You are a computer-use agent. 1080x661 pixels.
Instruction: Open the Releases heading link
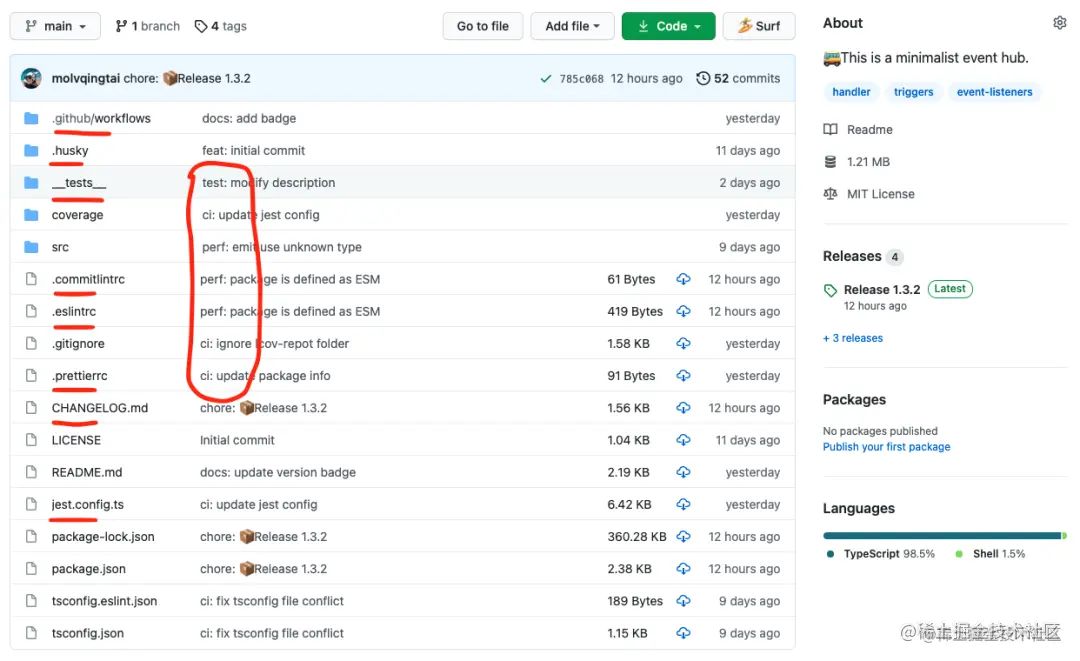[852, 256]
